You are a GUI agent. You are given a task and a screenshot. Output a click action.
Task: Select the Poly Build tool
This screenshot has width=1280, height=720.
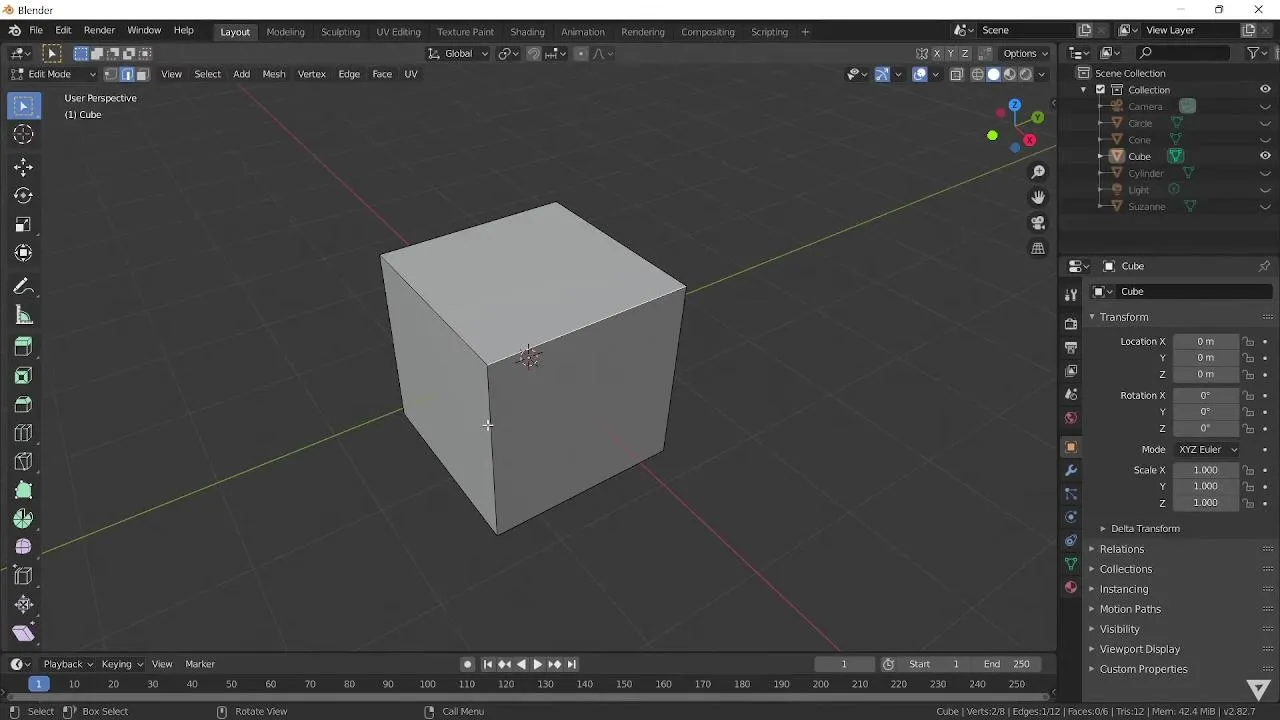[x=24, y=491]
